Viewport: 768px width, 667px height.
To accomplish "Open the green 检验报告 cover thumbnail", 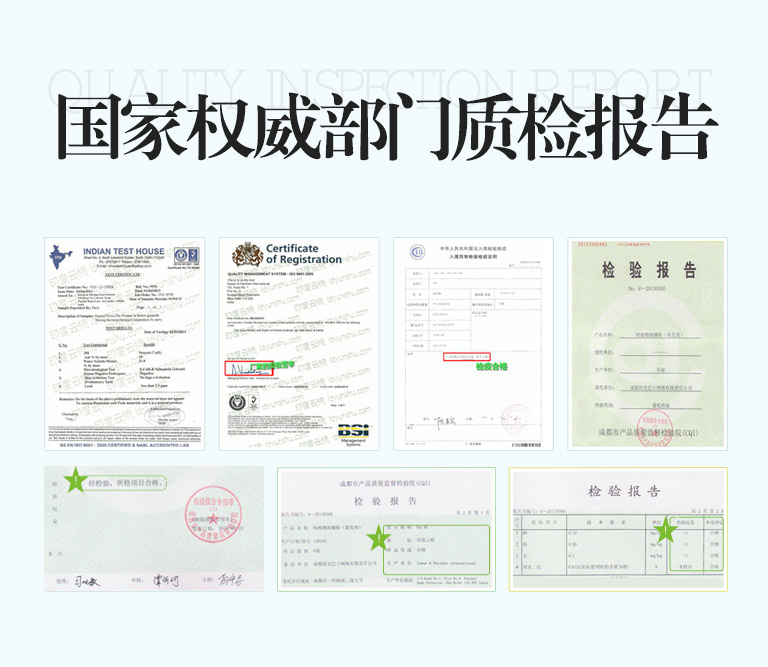I will (648, 344).
